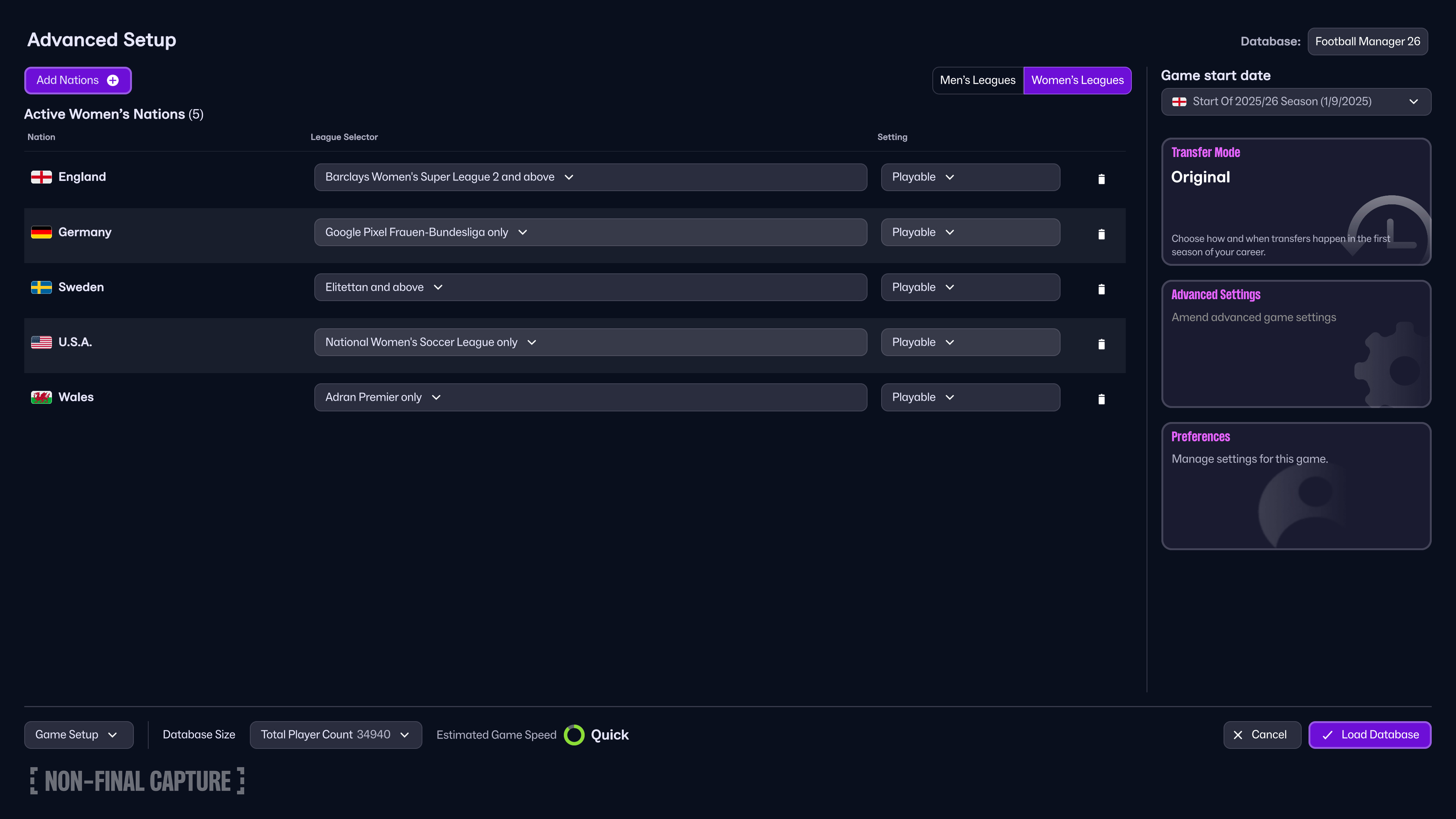This screenshot has width=1456, height=819.
Task: Click the Estimated Game Speed ring indicator
Action: pos(574,735)
